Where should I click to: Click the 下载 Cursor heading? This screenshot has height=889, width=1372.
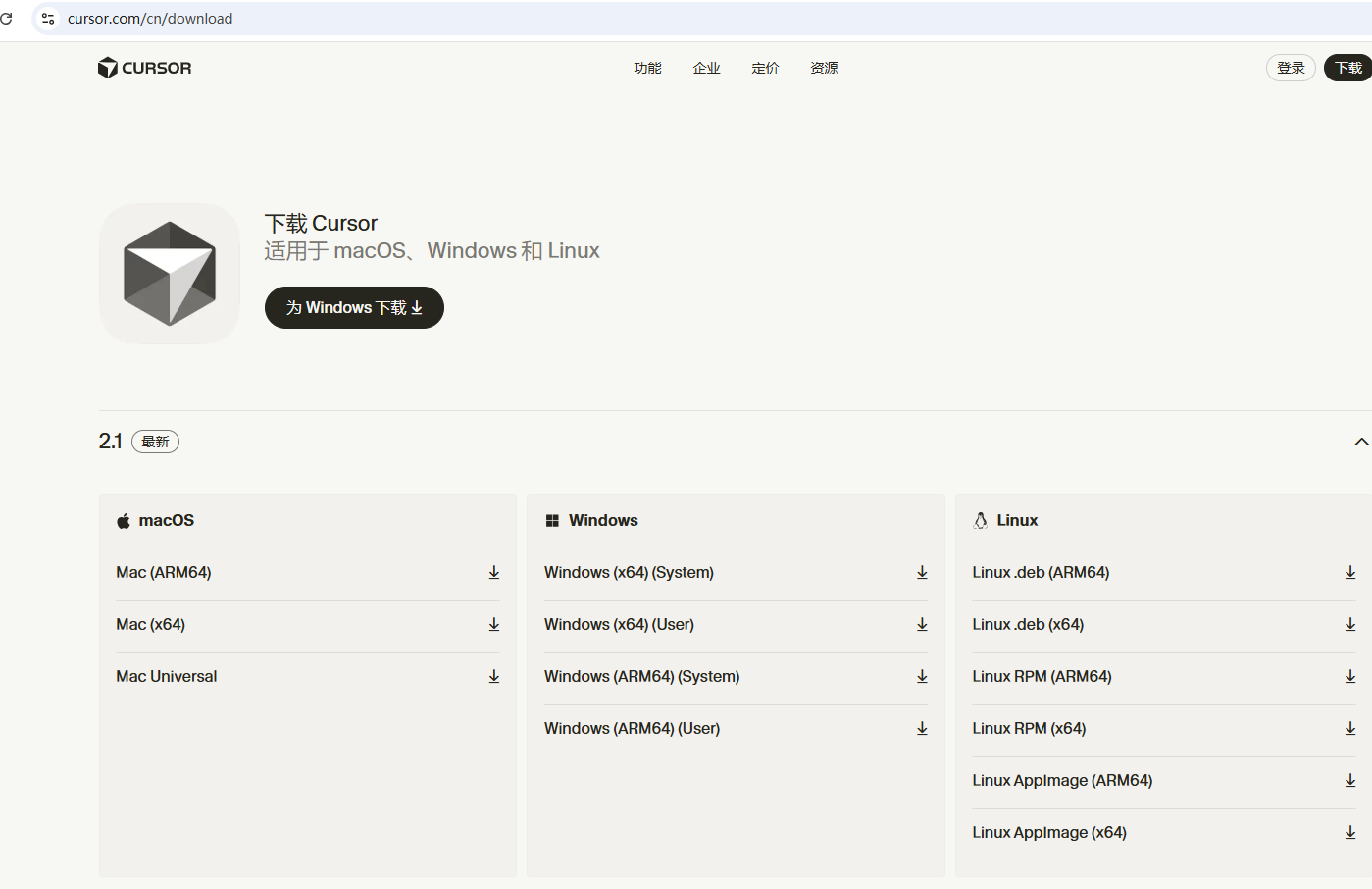point(321,223)
